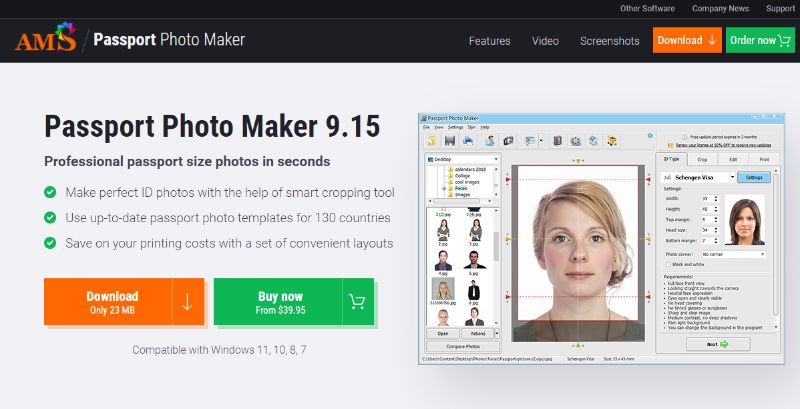Click the green top crop marker arrow
The width and height of the screenshot is (800, 409).
coord(578,161)
